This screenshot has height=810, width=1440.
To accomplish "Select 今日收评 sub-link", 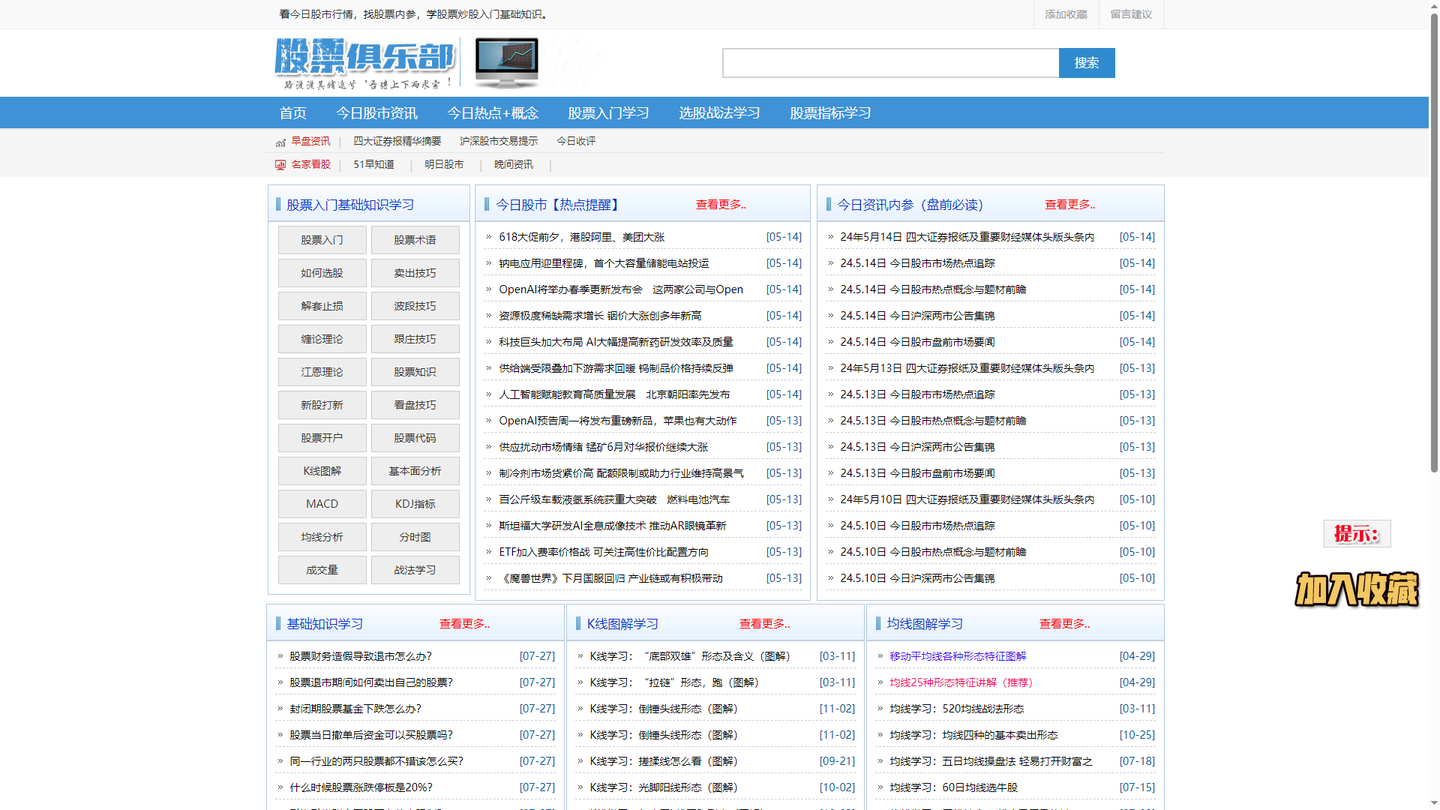I will click(576, 141).
